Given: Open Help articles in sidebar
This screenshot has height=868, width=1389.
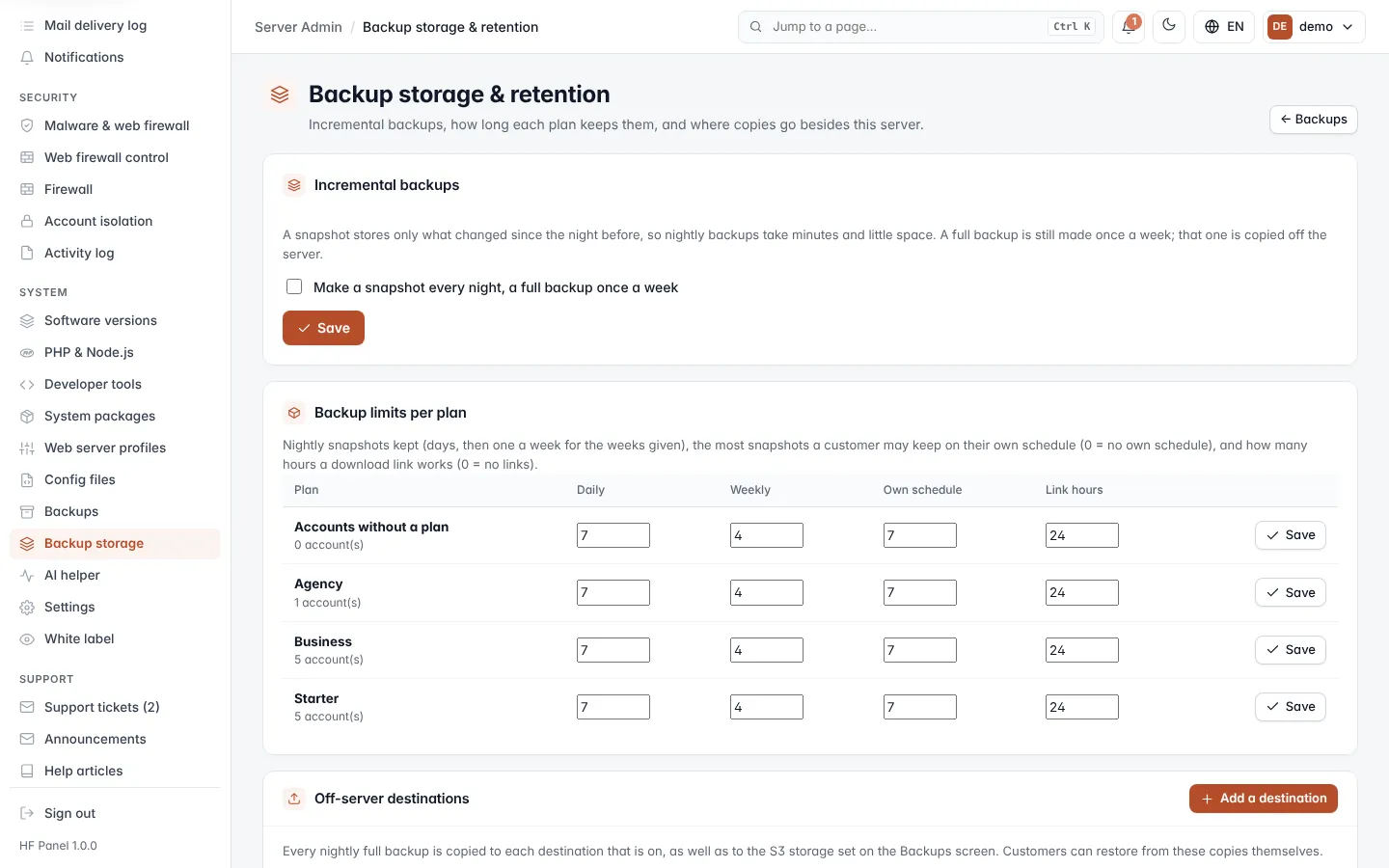Looking at the screenshot, I should 115,771.
